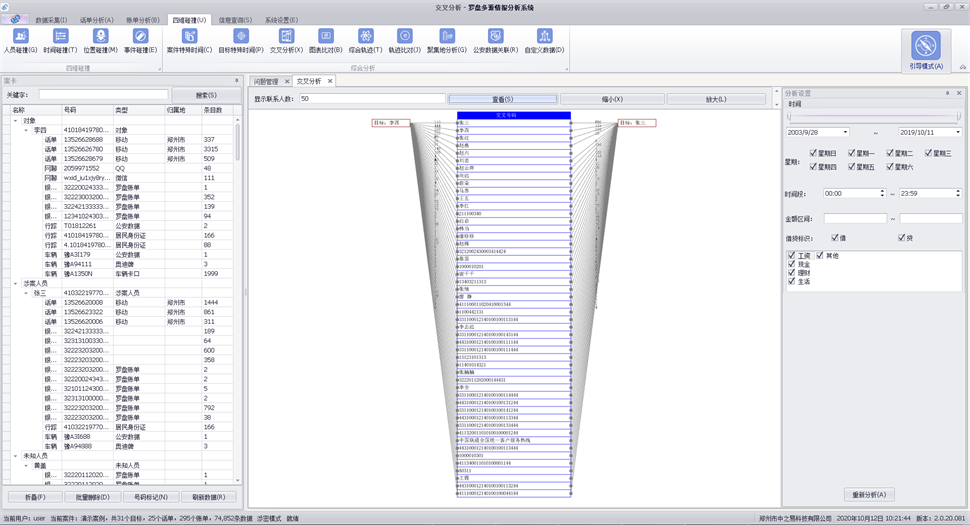Disable the 现金 category checkbox
The image size is (970, 525).
(x=791, y=264)
